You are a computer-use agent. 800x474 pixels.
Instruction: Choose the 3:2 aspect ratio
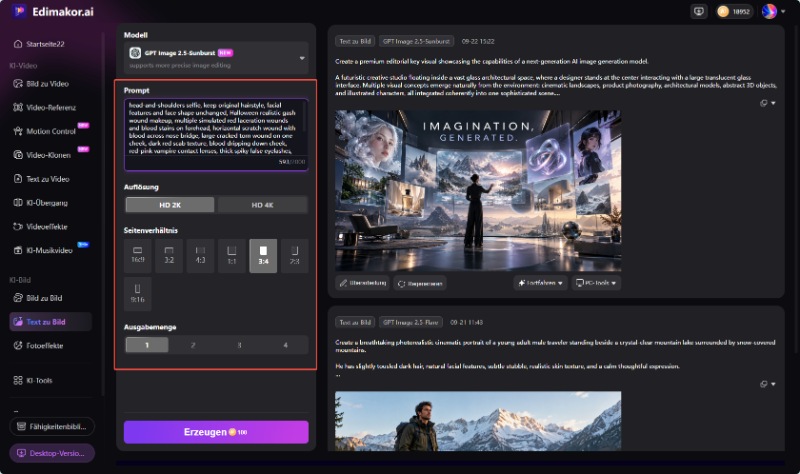pyautogui.click(x=169, y=256)
